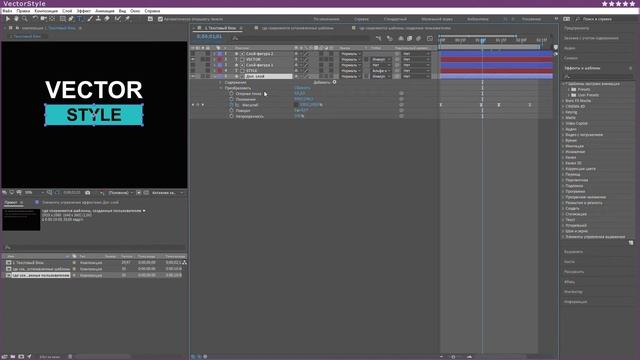Open the Композиция menu

point(46,11)
